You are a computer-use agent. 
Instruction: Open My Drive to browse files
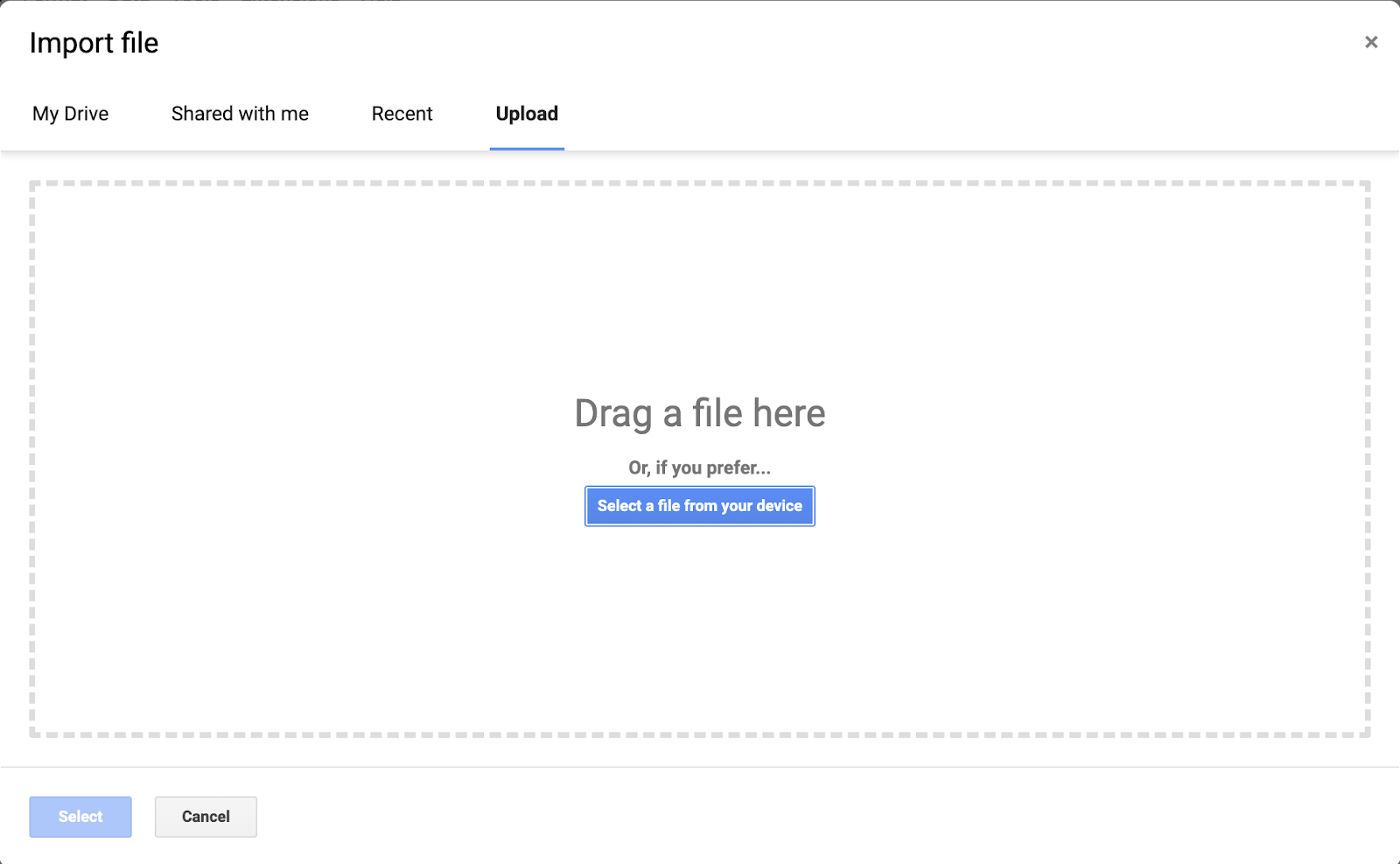(70, 114)
